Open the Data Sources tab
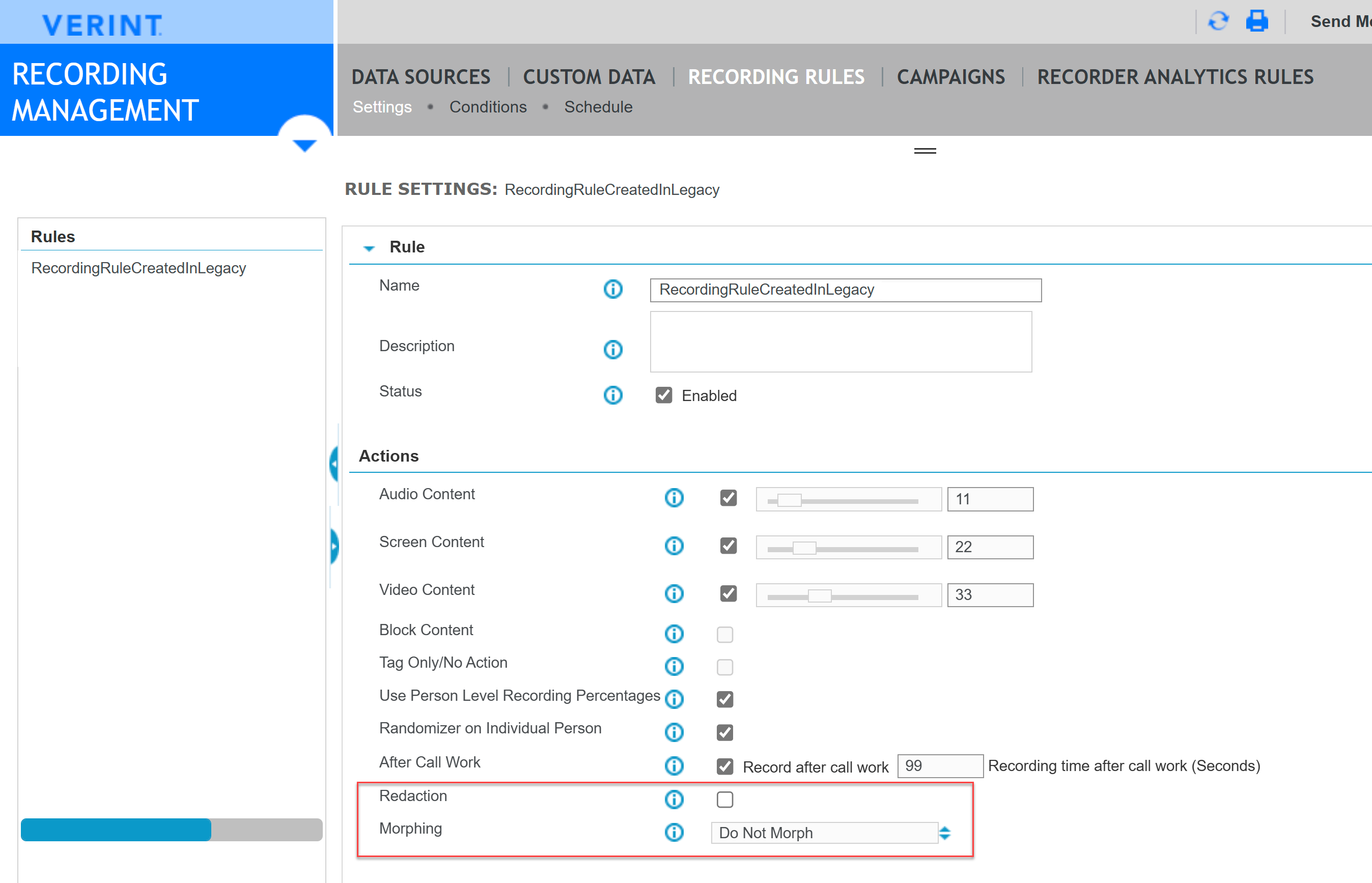The image size is (1372, 883). pyautogui.click(x=421, y=77)
